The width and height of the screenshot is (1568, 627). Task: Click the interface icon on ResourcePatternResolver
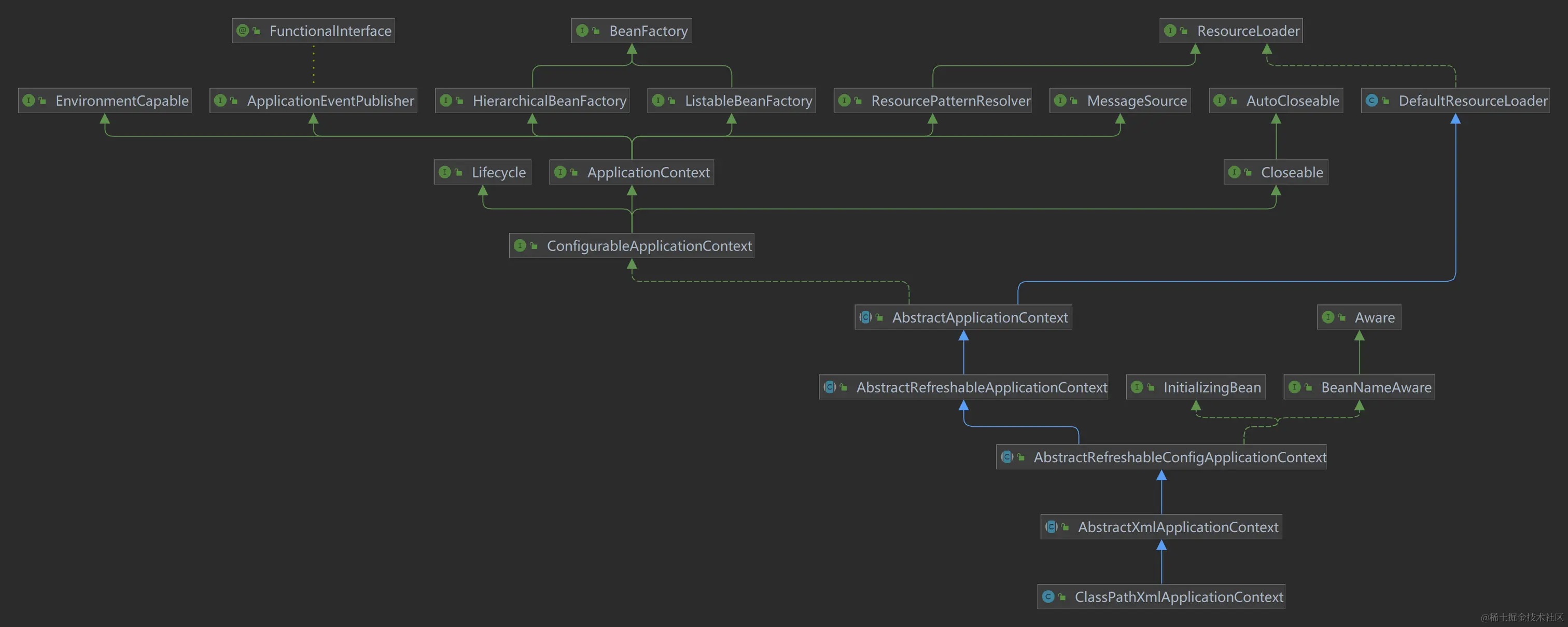pyautogui.click(x=844, y=101)
